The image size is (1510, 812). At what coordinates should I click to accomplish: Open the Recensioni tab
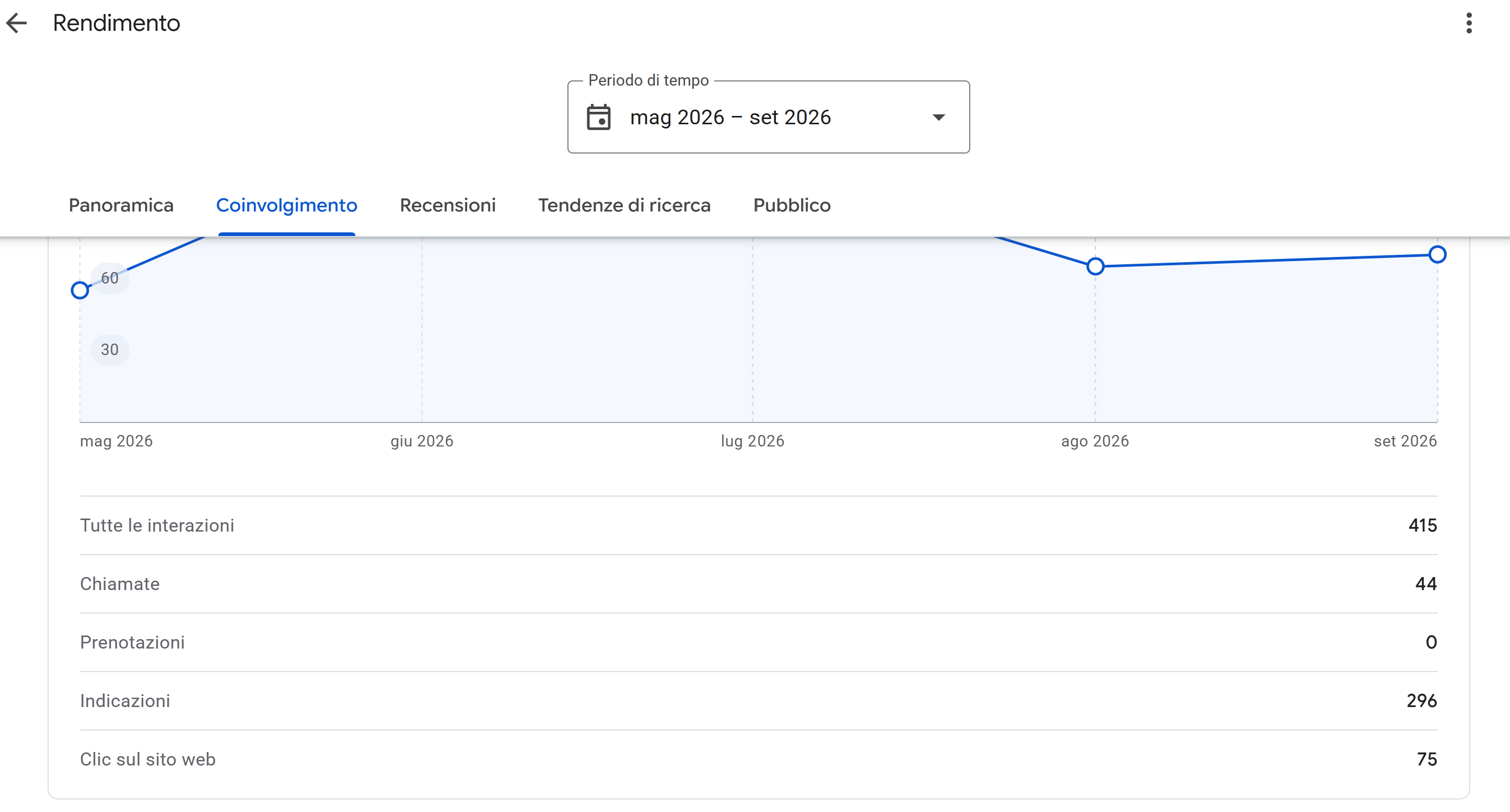(448, 206)
